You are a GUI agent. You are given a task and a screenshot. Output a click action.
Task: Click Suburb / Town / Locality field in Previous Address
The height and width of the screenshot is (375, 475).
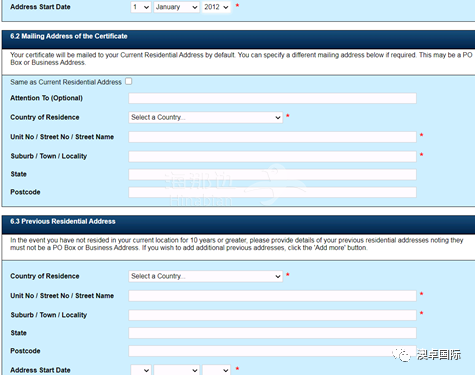tap(272, 315)
